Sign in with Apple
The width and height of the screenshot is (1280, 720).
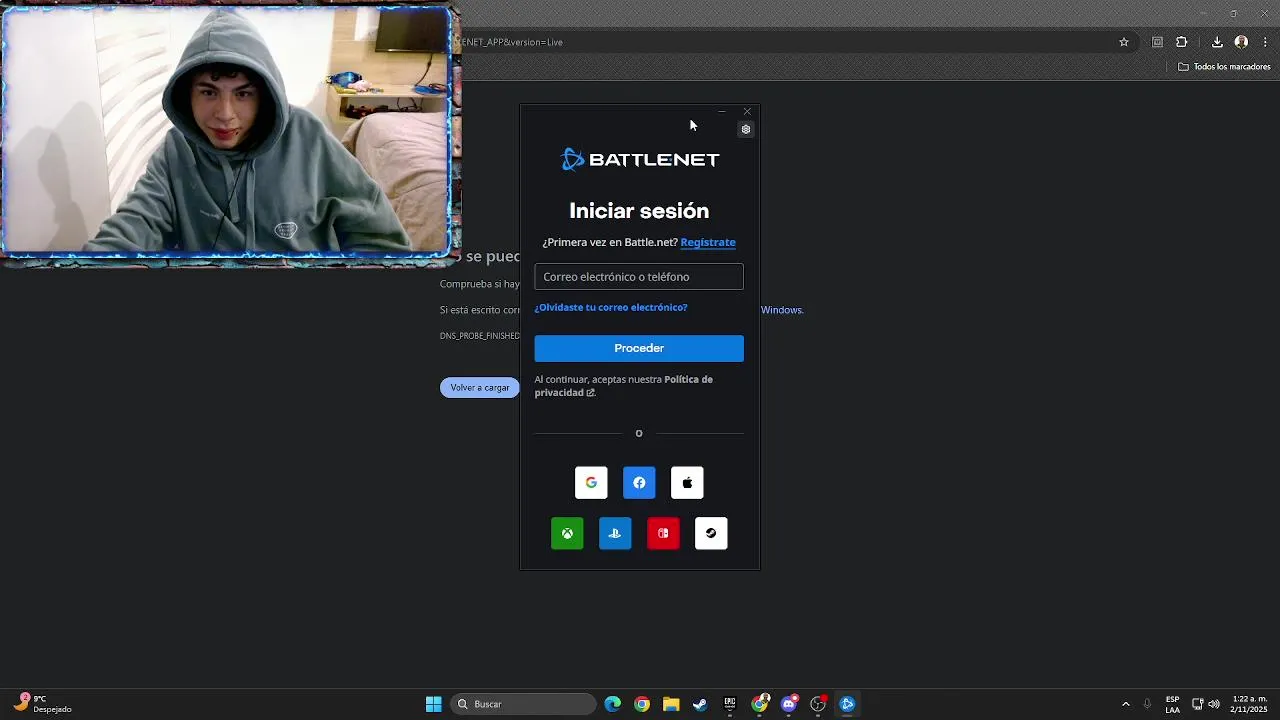tap(687, 482)
